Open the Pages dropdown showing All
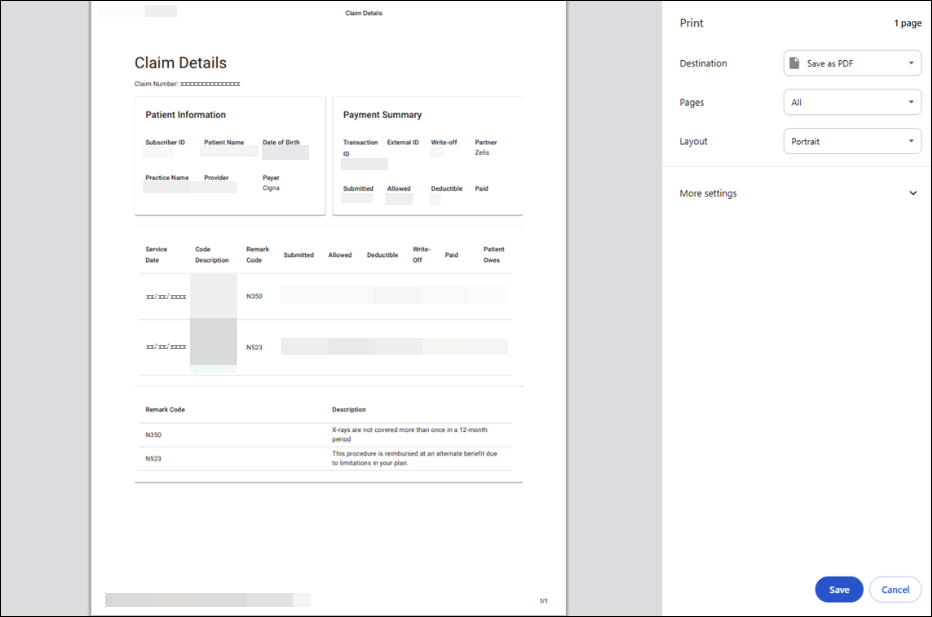 (852, 102)
